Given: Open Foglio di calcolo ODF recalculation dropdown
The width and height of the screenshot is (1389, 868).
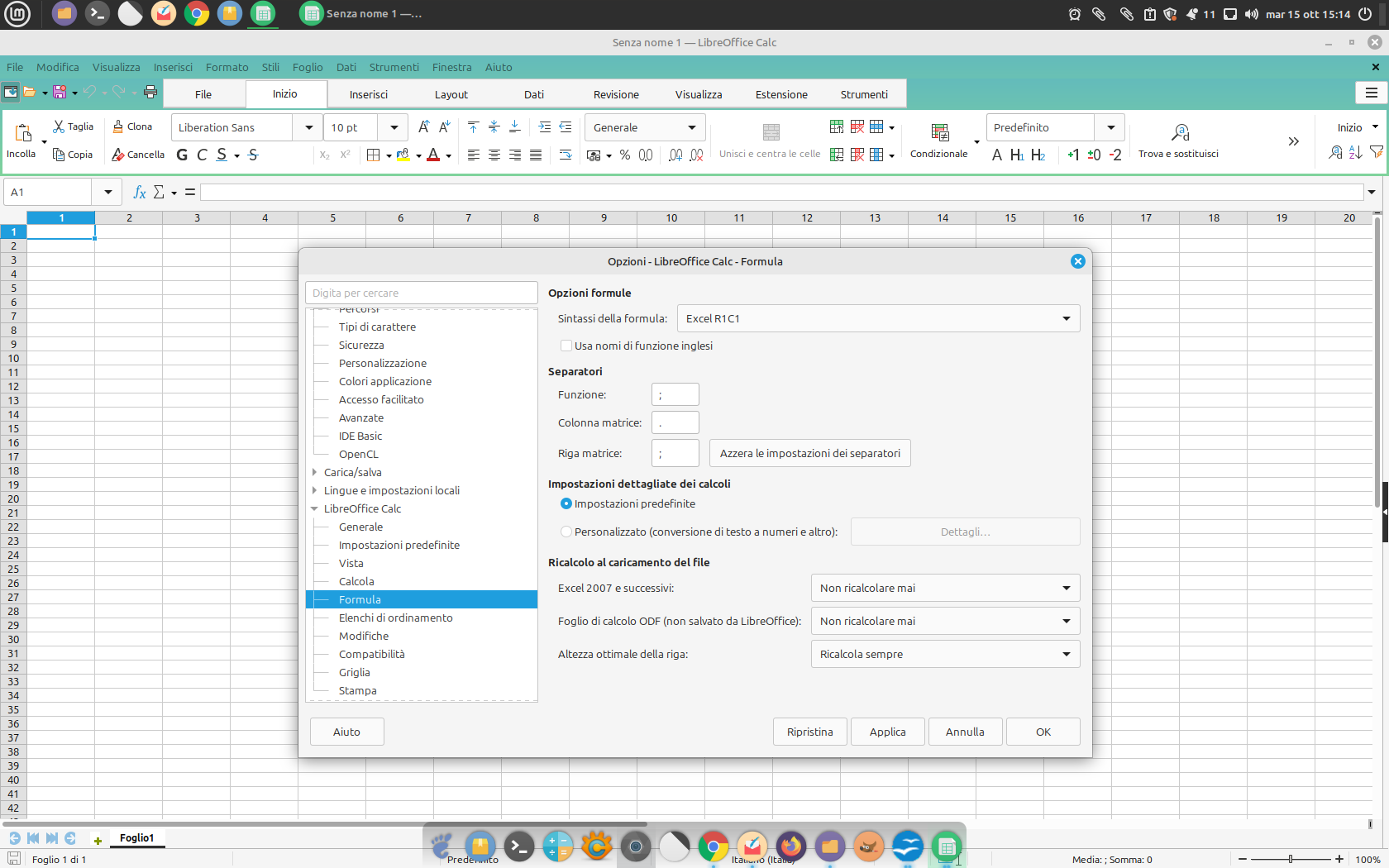Looking at the screenshot, I should [945, 621].
